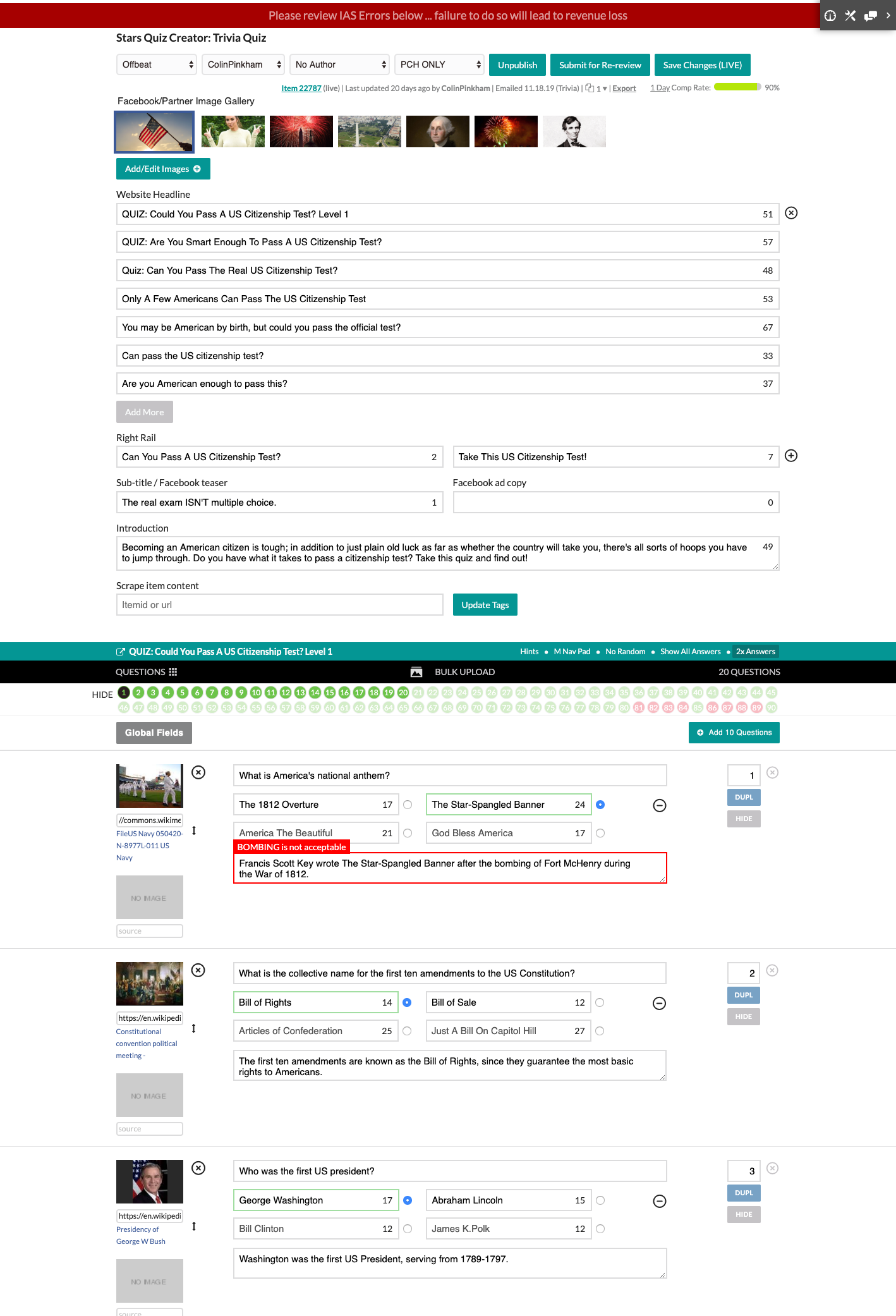Click the remove icon beside first website headline
This screenshot has width=896, height=1316.
[x=790, y=213]
